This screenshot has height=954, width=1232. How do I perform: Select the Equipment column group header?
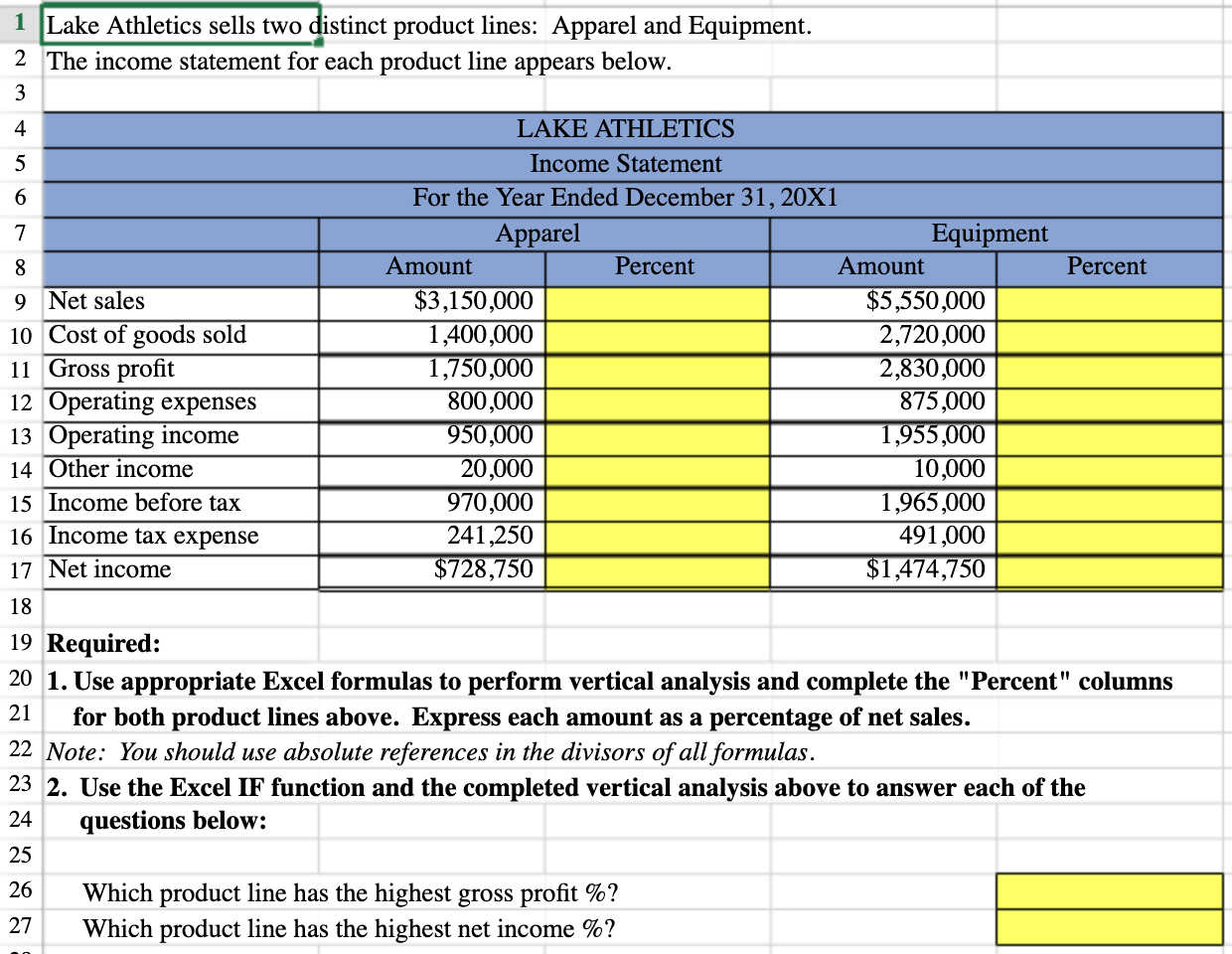click(x=997, y=234)
